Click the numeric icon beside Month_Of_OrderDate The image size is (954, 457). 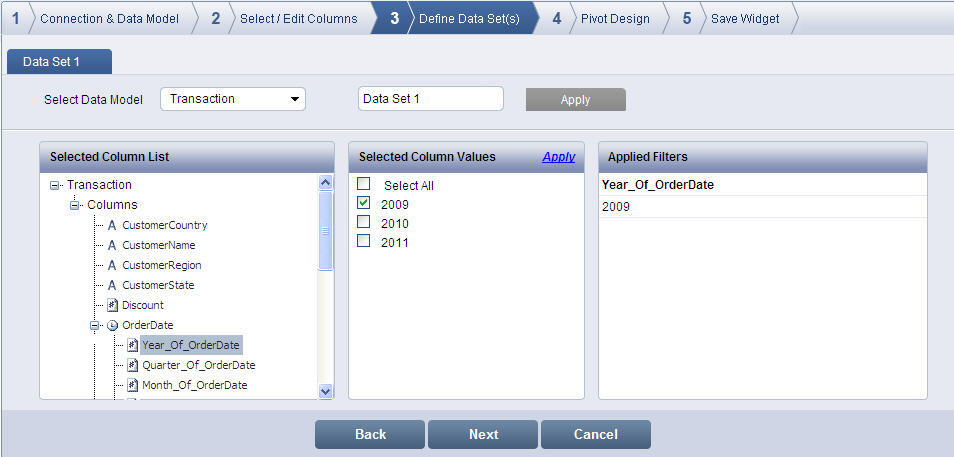pos(132,385)
